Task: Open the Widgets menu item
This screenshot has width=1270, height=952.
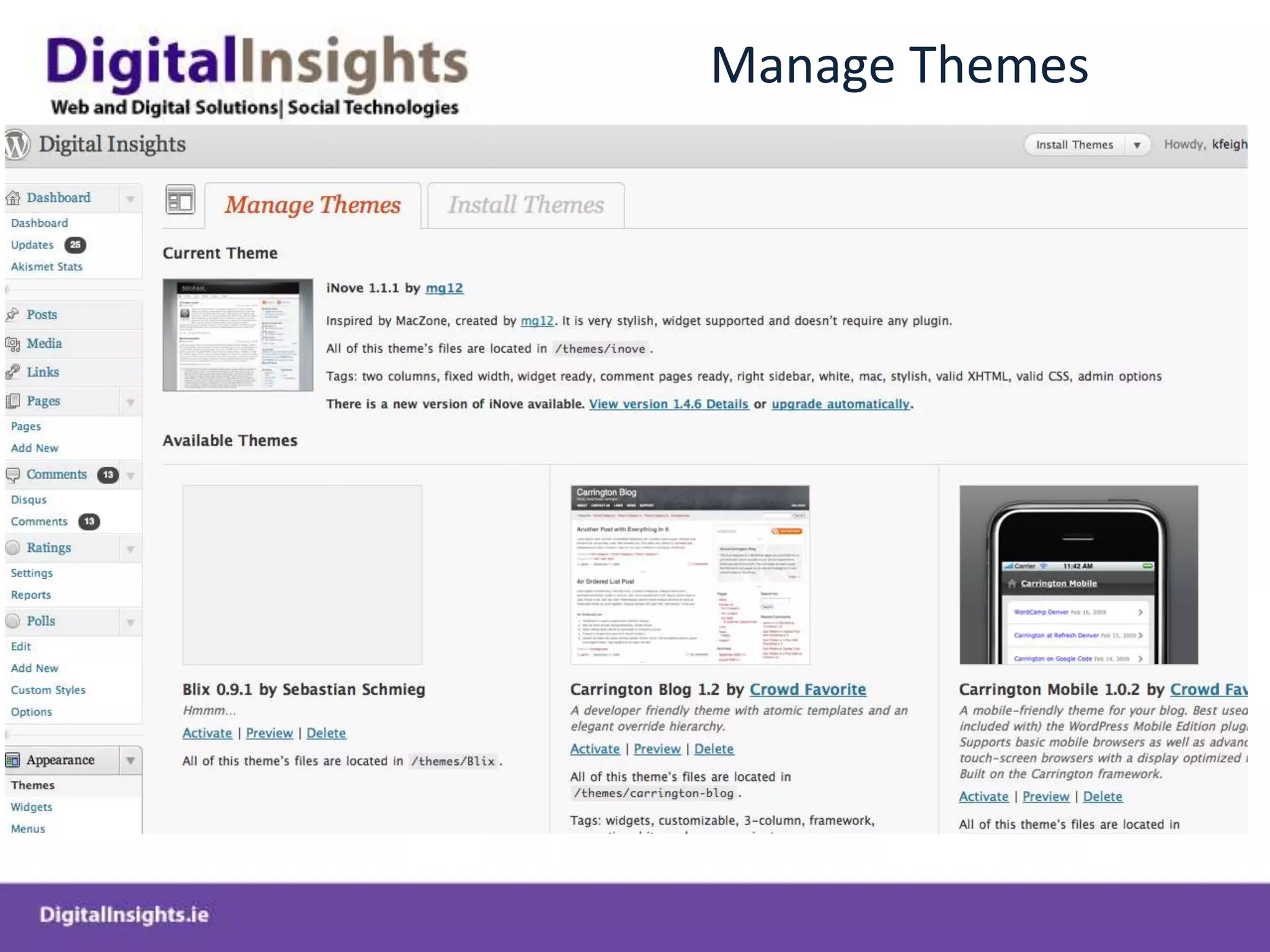Action: coord(32,807)
